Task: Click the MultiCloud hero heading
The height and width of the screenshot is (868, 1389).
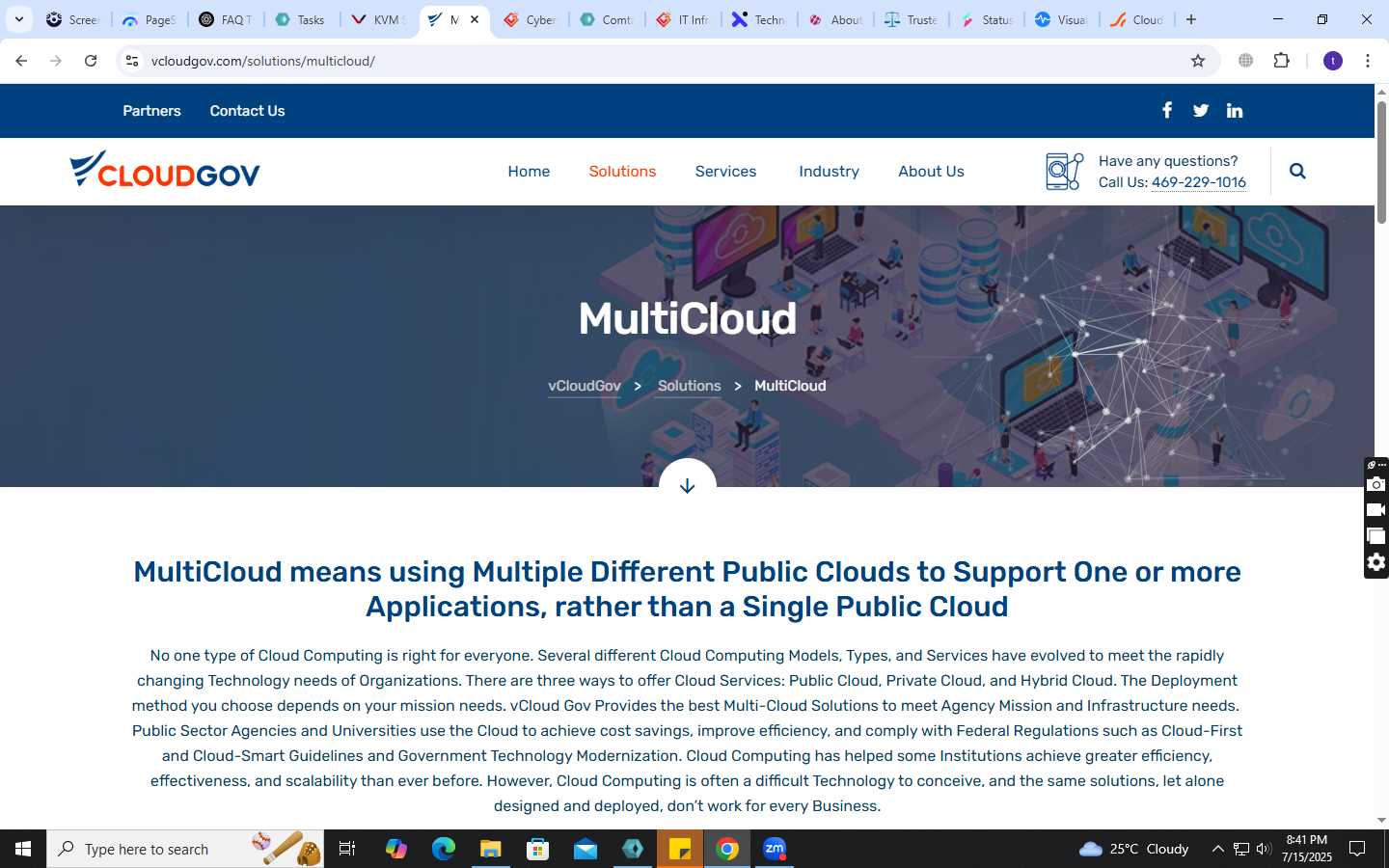Action: click(687, 319)
